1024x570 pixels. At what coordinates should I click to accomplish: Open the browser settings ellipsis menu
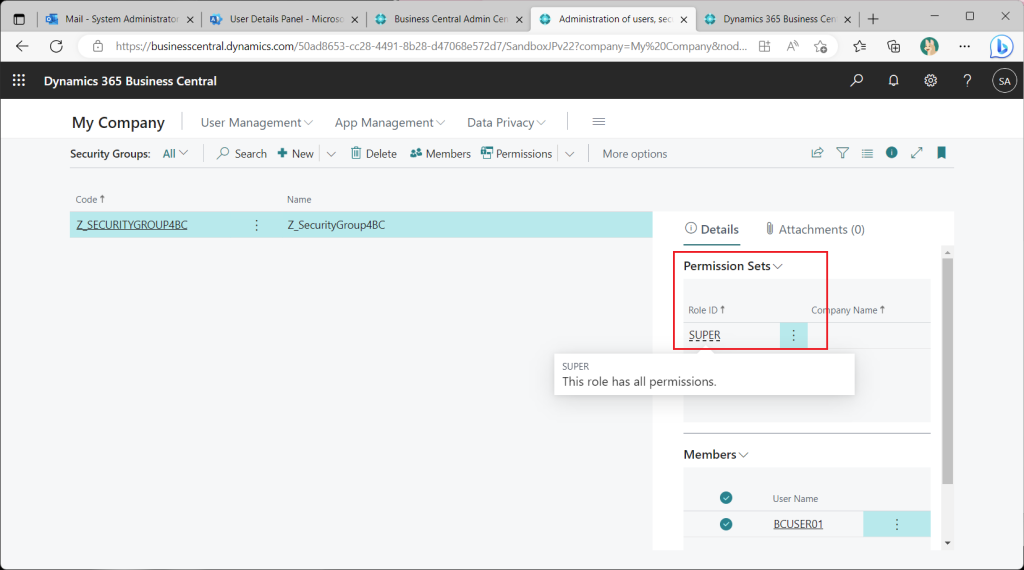click(965, 46)
